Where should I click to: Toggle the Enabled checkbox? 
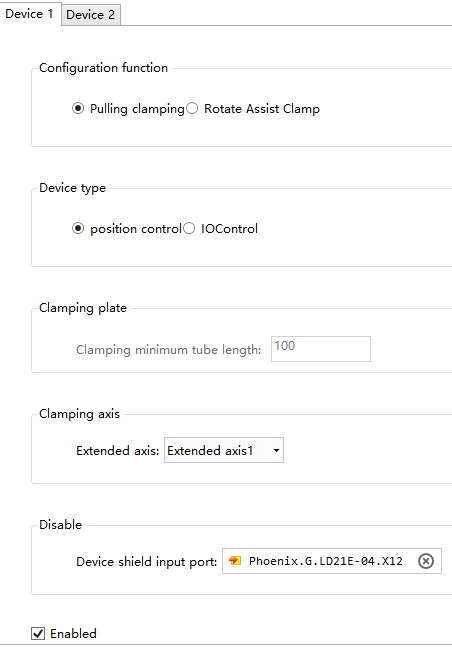click(x=38, y=633)
